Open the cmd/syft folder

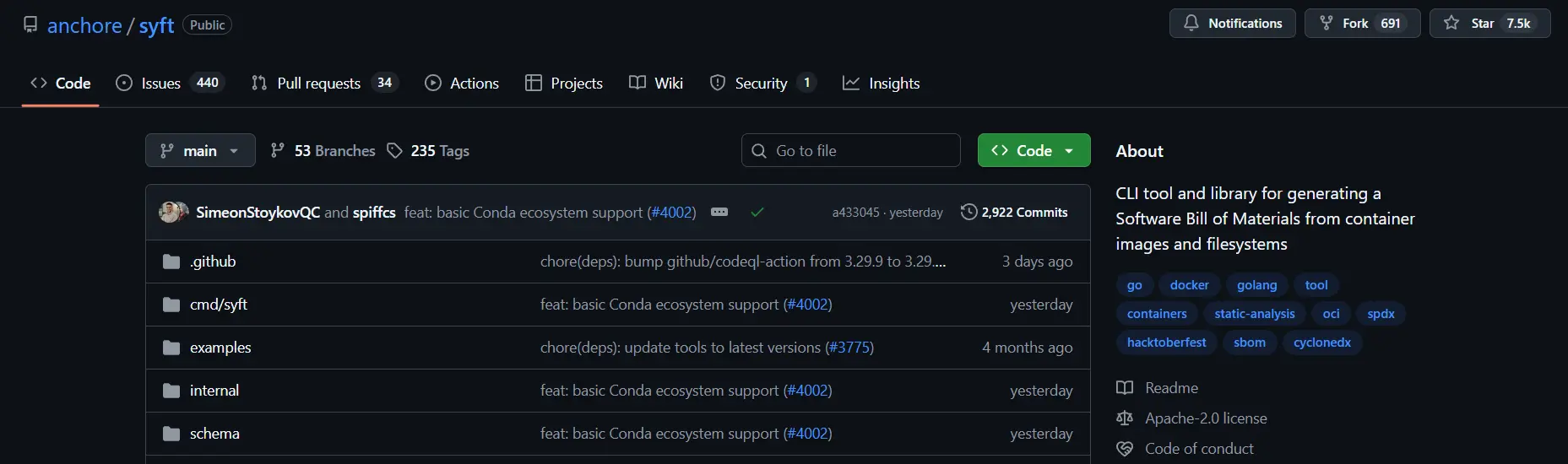219,305
